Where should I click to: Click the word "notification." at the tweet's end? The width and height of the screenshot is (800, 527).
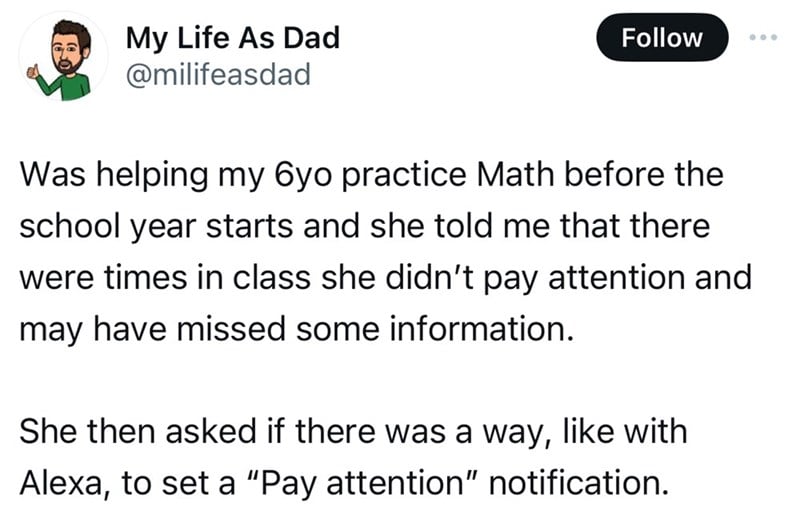pyautogui.click(x=579, y=483)
